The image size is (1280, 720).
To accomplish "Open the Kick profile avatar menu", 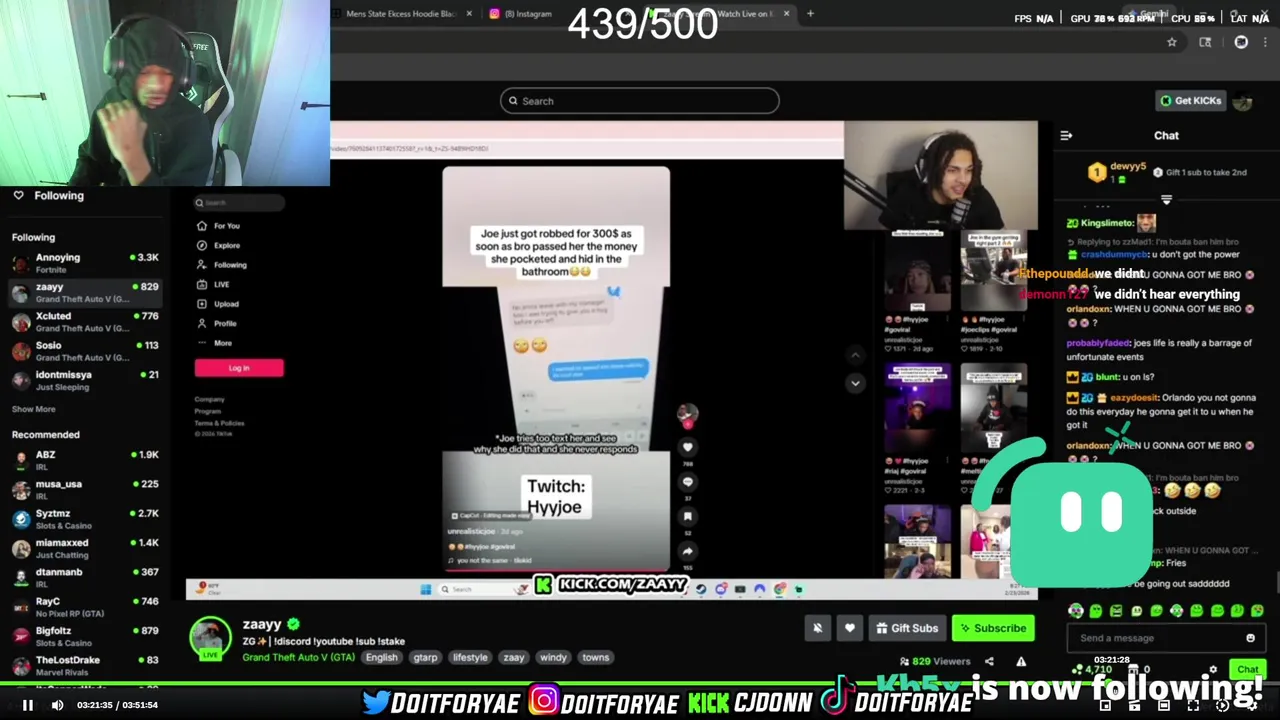I will [x=1243, y=101].
